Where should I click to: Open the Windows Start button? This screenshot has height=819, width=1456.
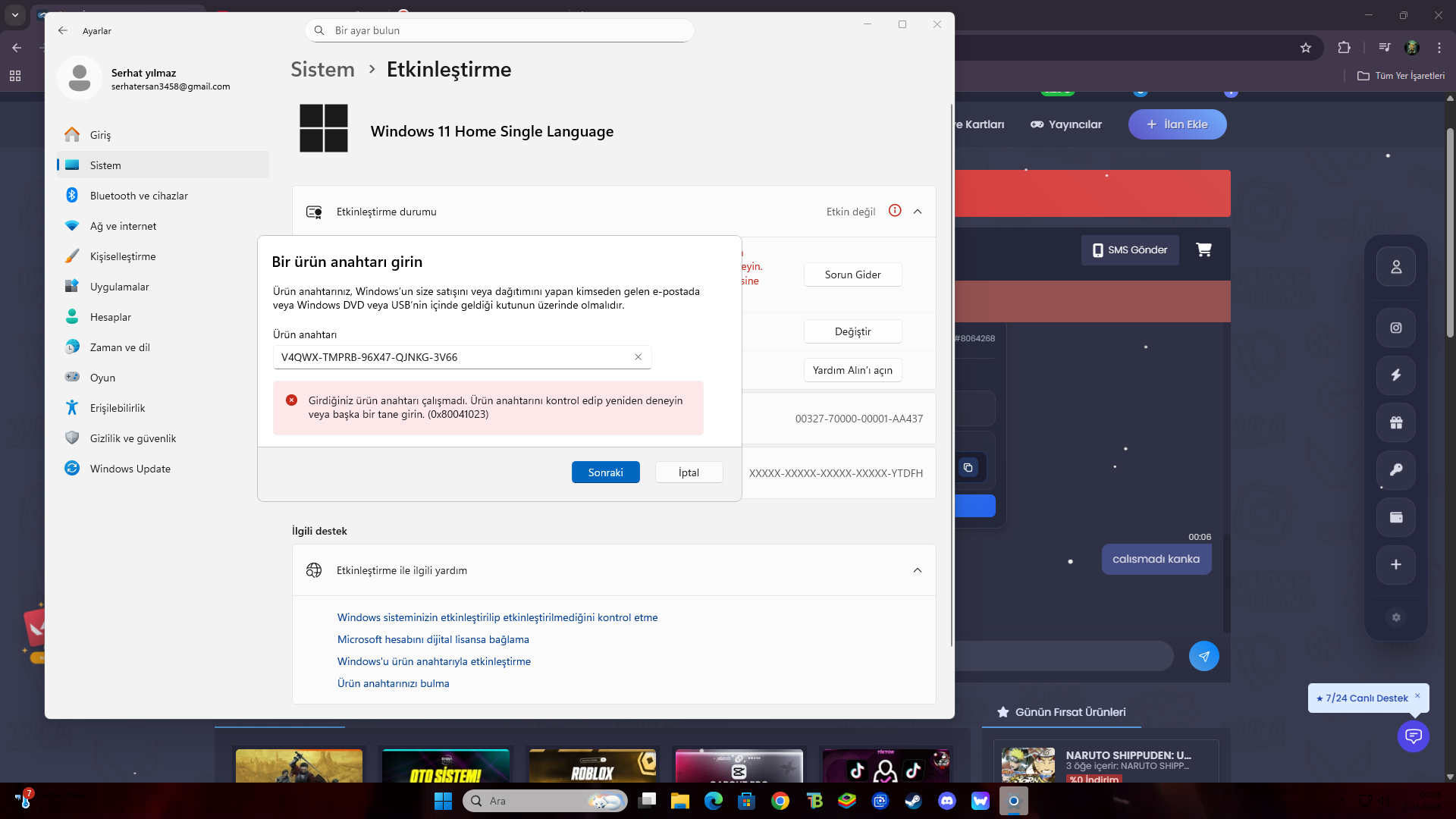click(443, 801)
